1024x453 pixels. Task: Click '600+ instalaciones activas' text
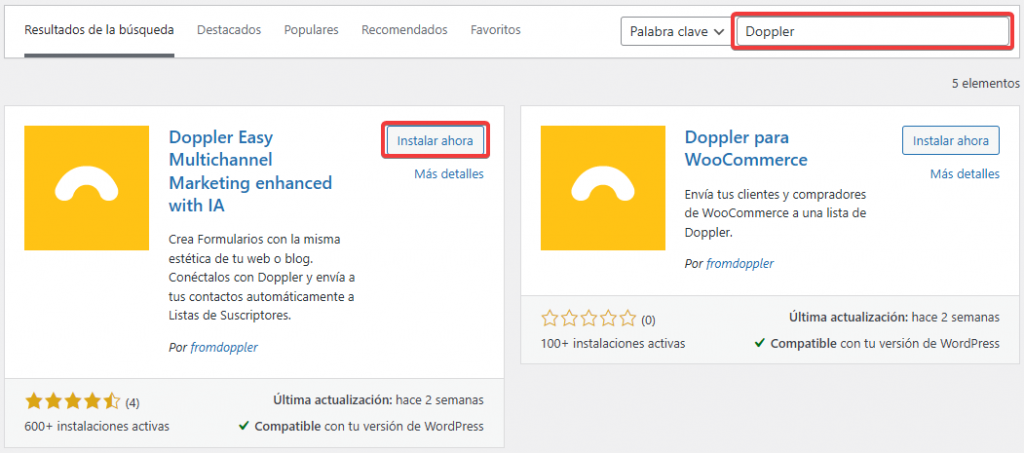coord(97,426)
